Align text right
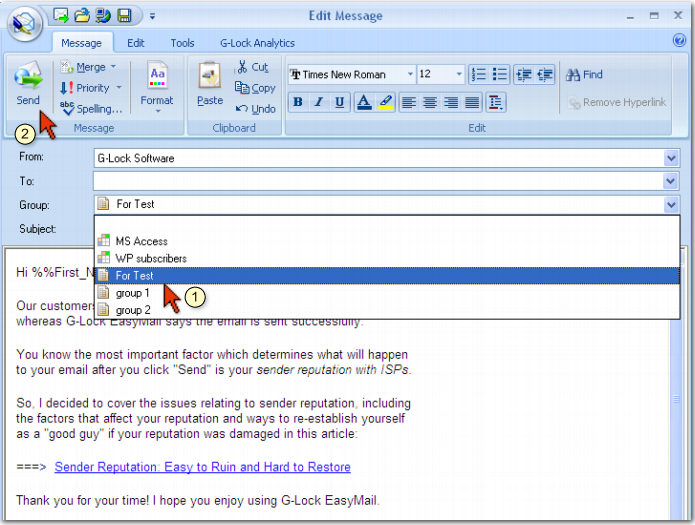The height and width of the screenshot is (525, 695). click(x=451, y=102)
